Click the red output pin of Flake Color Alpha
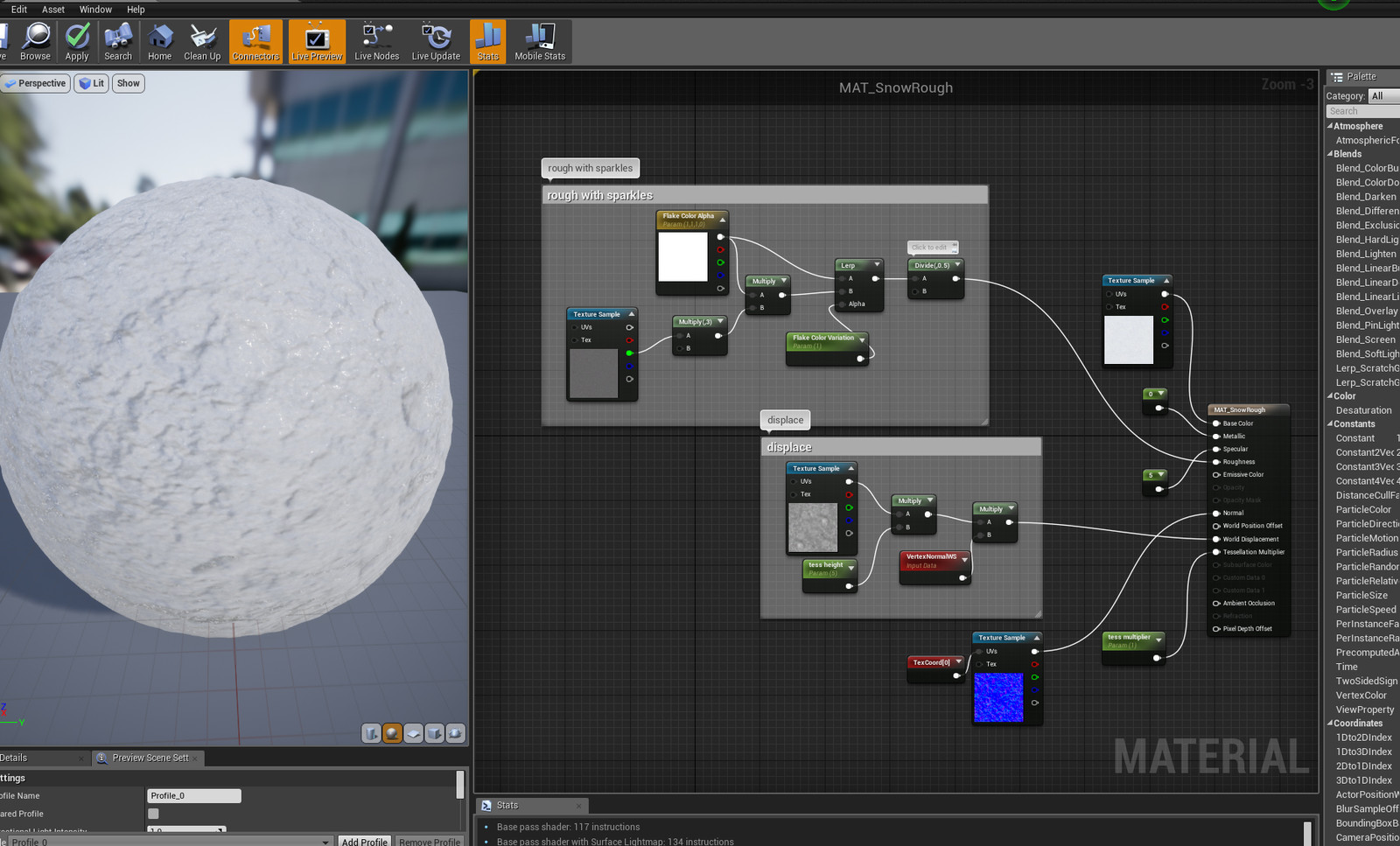The height and width of the screenshot is (846, 1400). [720, 249]
